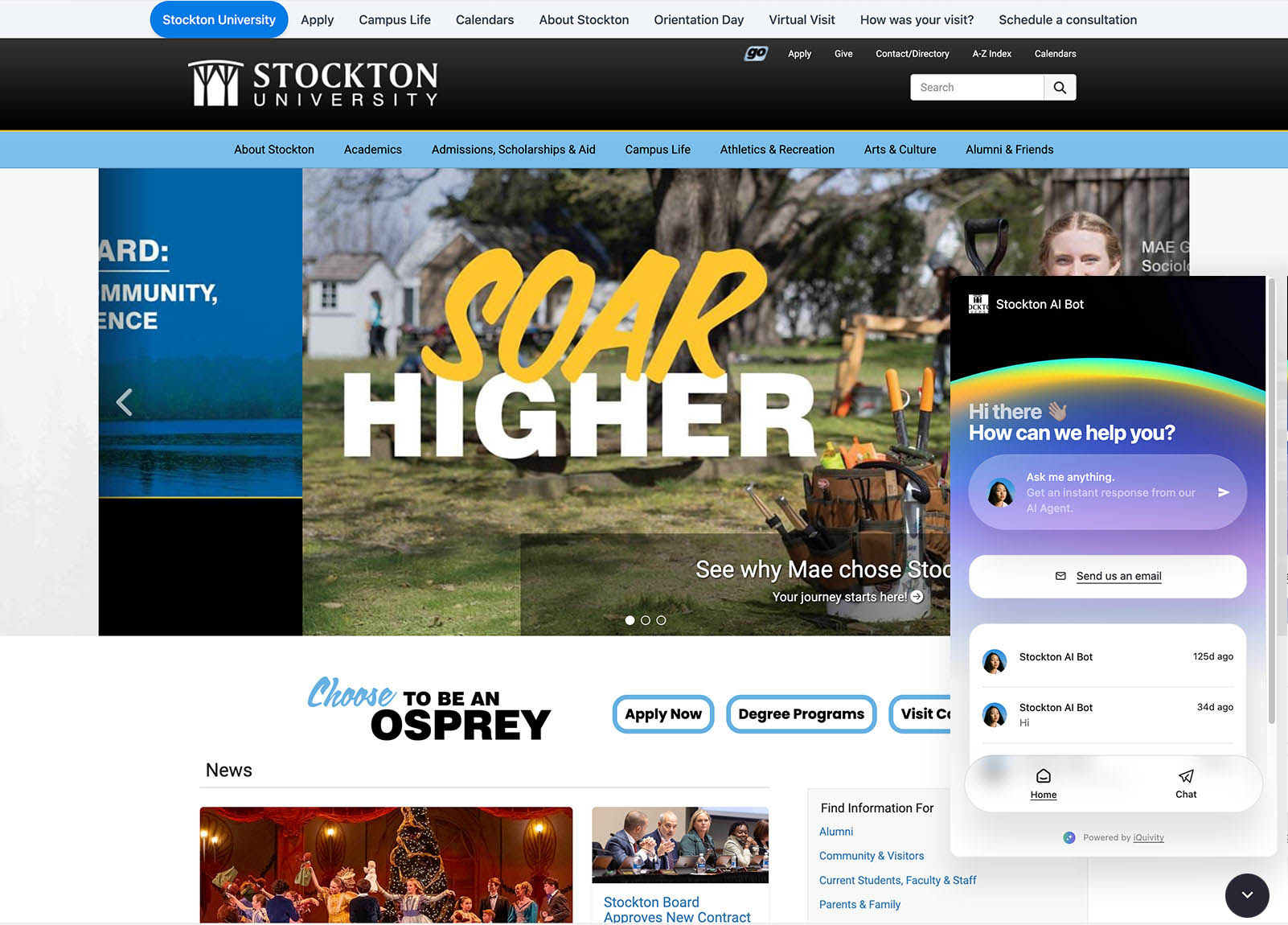
Task: Expand Admissions, Scholarships & Aid menu
Action: [x=513, y=150]
